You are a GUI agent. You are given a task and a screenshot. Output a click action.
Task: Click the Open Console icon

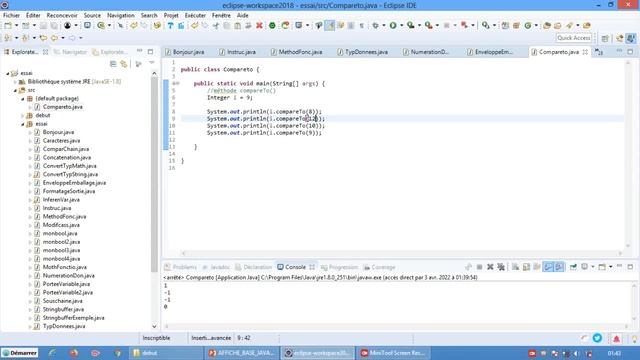602,267
